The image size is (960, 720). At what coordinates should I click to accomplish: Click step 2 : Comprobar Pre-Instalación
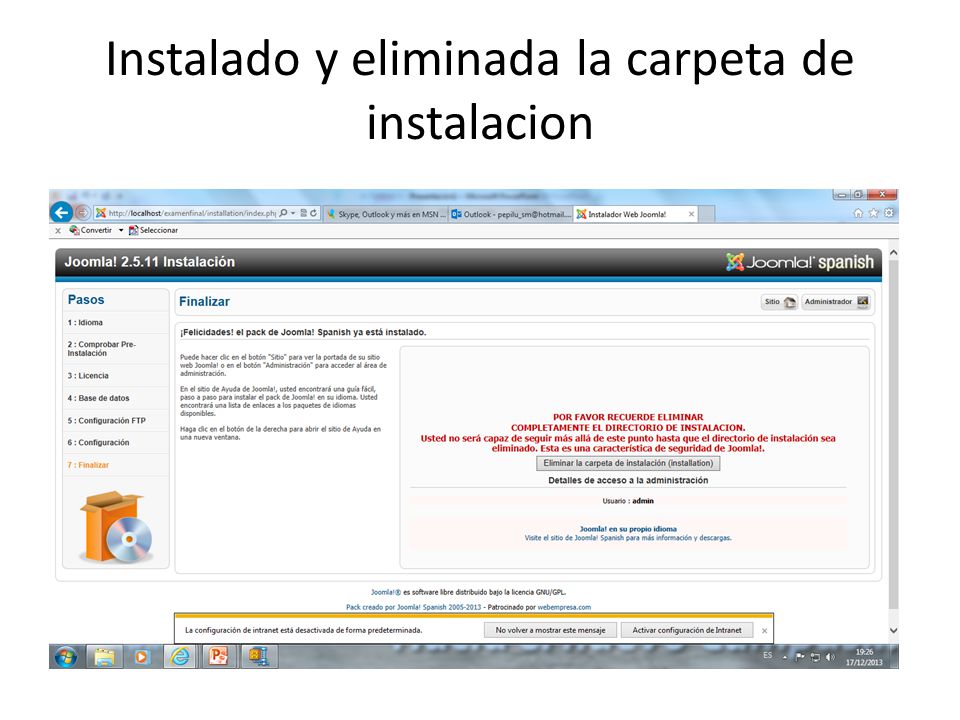[102, 349]
